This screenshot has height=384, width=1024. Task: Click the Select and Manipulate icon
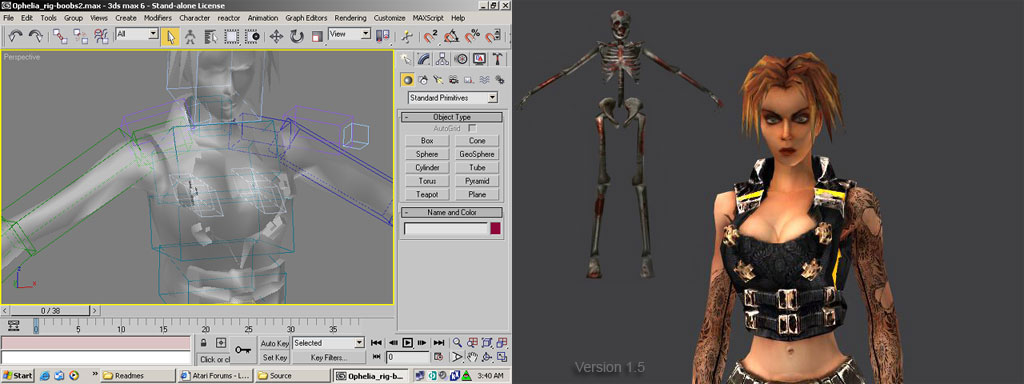(407, 37)
